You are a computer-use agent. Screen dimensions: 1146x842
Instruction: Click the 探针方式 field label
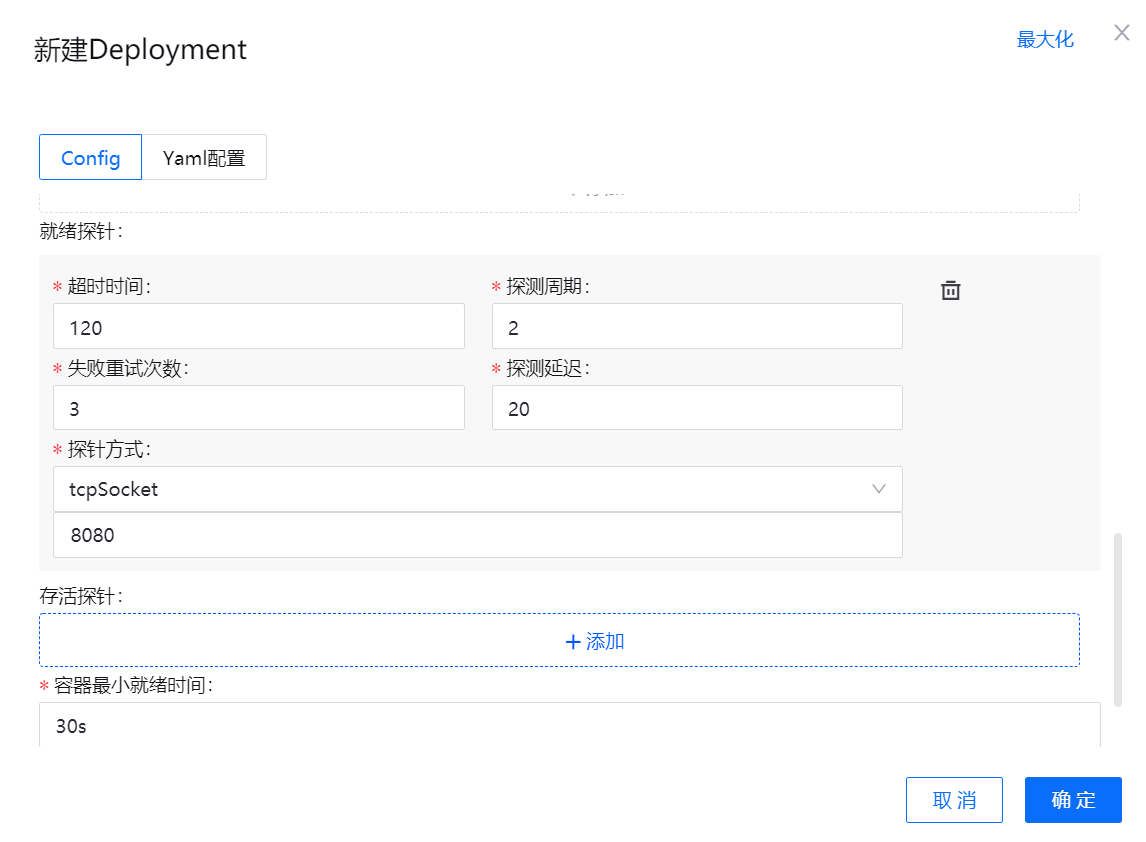coord(109,450)
